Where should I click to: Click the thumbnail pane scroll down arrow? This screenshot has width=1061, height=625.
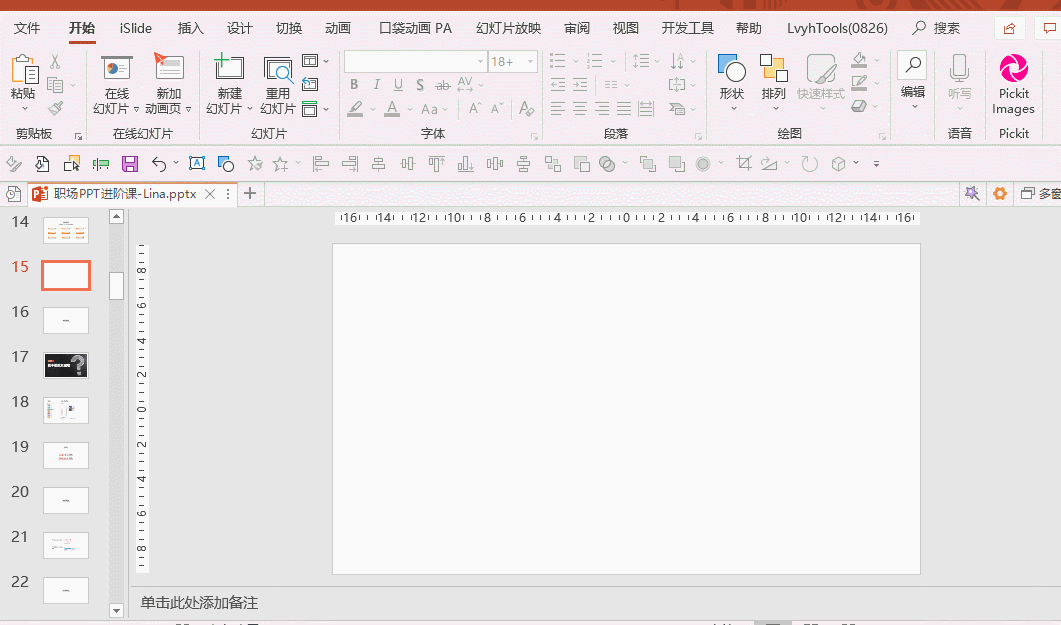[x=116, y=610]
